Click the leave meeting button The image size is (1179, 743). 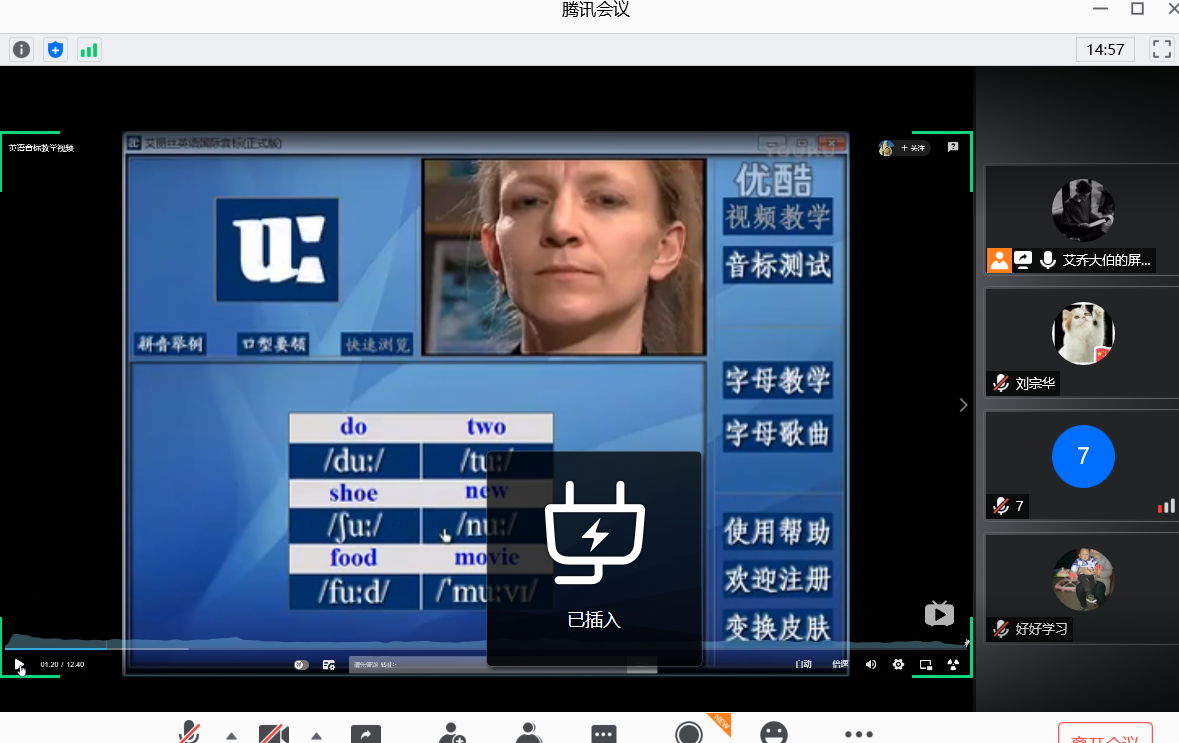click(1105, 736)
